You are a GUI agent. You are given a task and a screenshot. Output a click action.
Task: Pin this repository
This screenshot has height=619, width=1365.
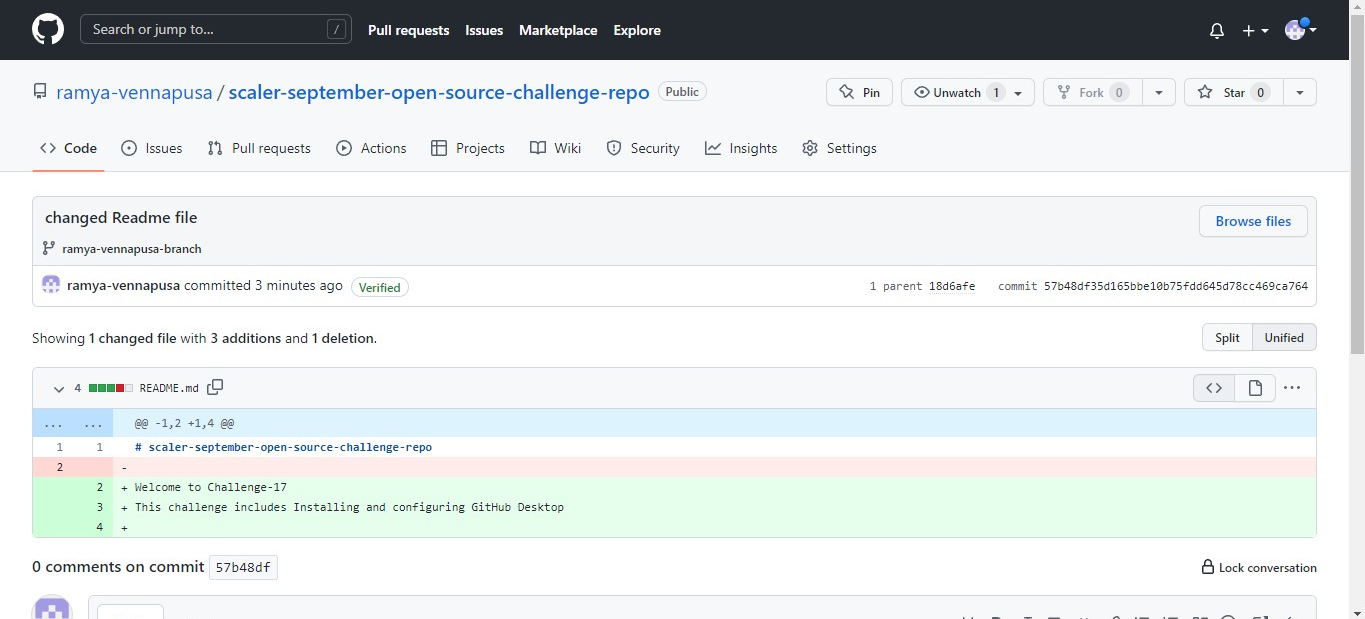tap(858, 91)
